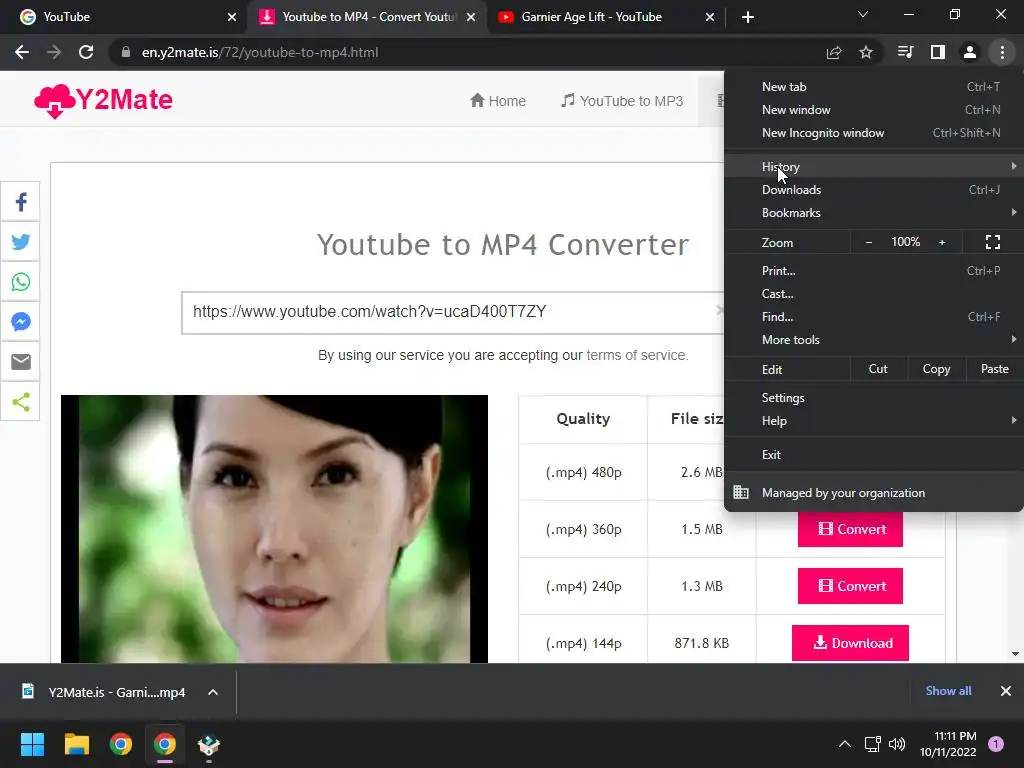1024x768 pixels.
Task: Convert the 360p mp4 row
Action: pos(850,529)
